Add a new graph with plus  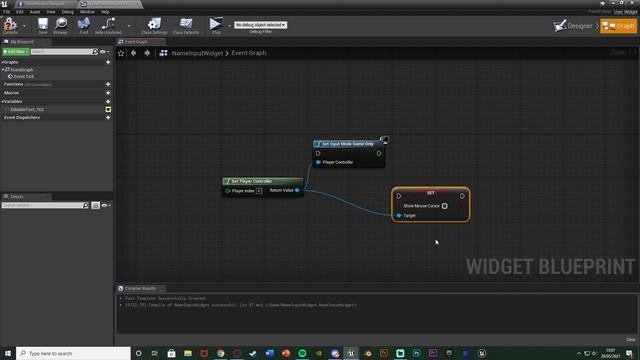click(108, 62)
